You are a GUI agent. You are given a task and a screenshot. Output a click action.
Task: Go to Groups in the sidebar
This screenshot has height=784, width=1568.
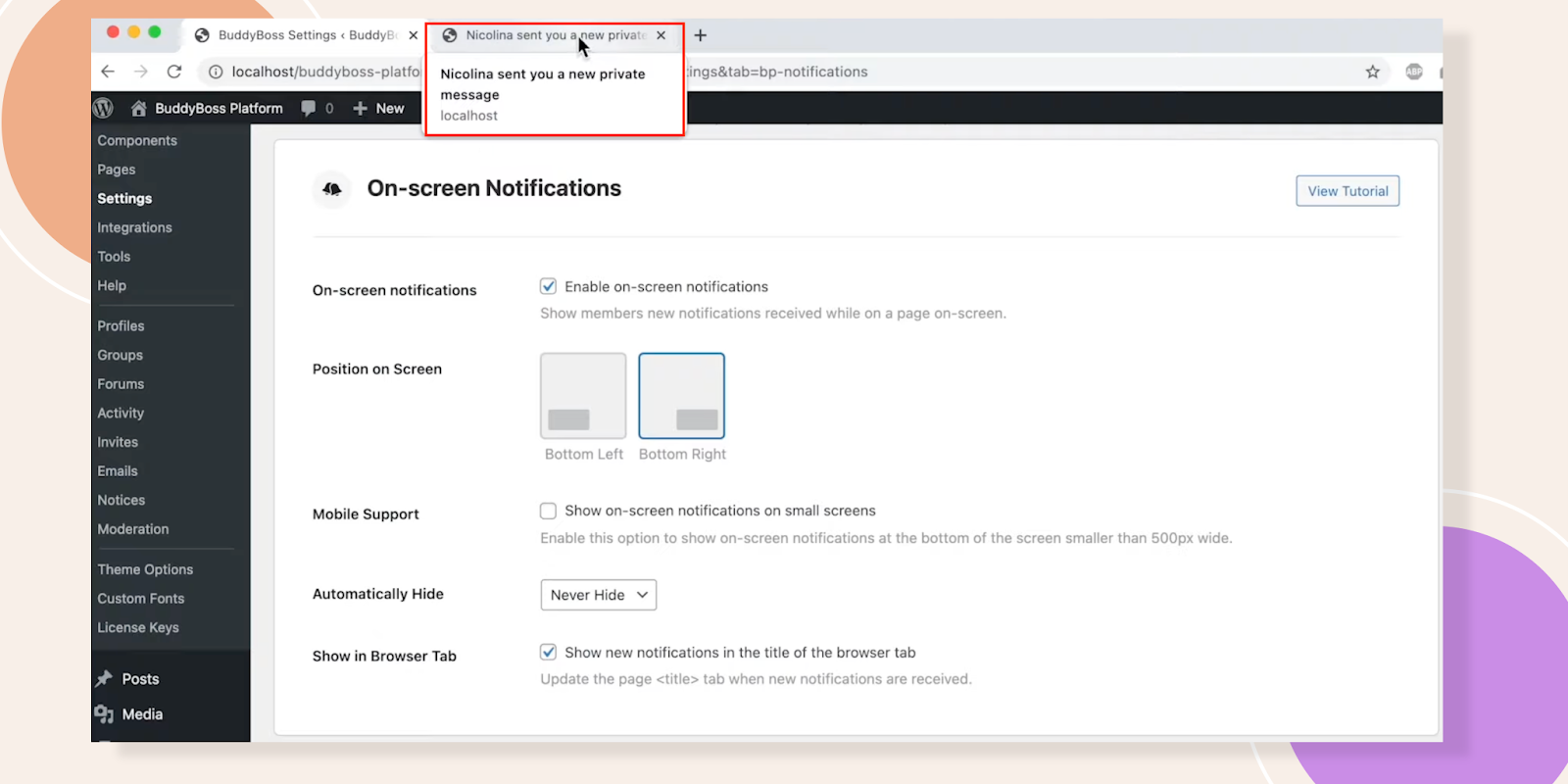click(x=120, y=355)
